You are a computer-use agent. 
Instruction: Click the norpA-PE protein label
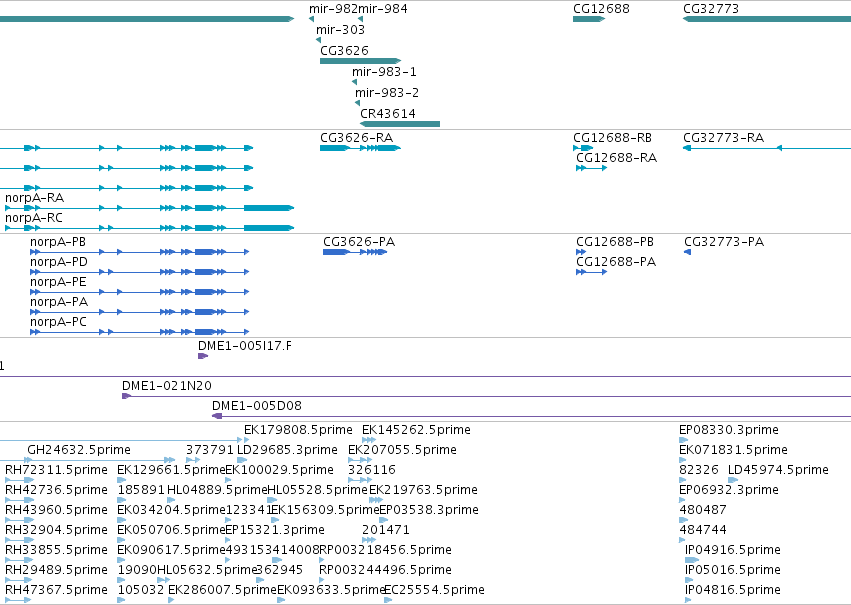click(58, 282)
